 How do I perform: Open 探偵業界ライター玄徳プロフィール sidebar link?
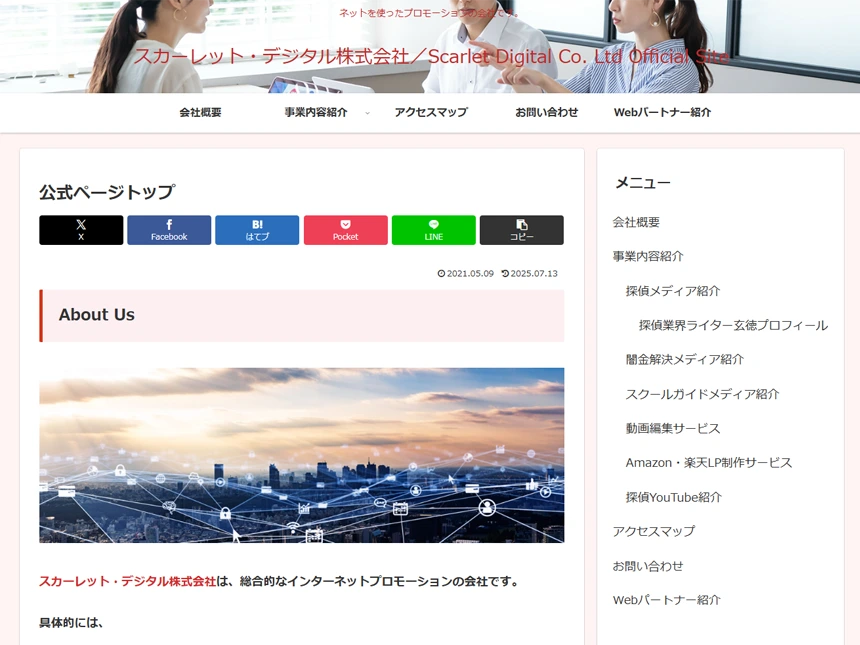(733, 325)
